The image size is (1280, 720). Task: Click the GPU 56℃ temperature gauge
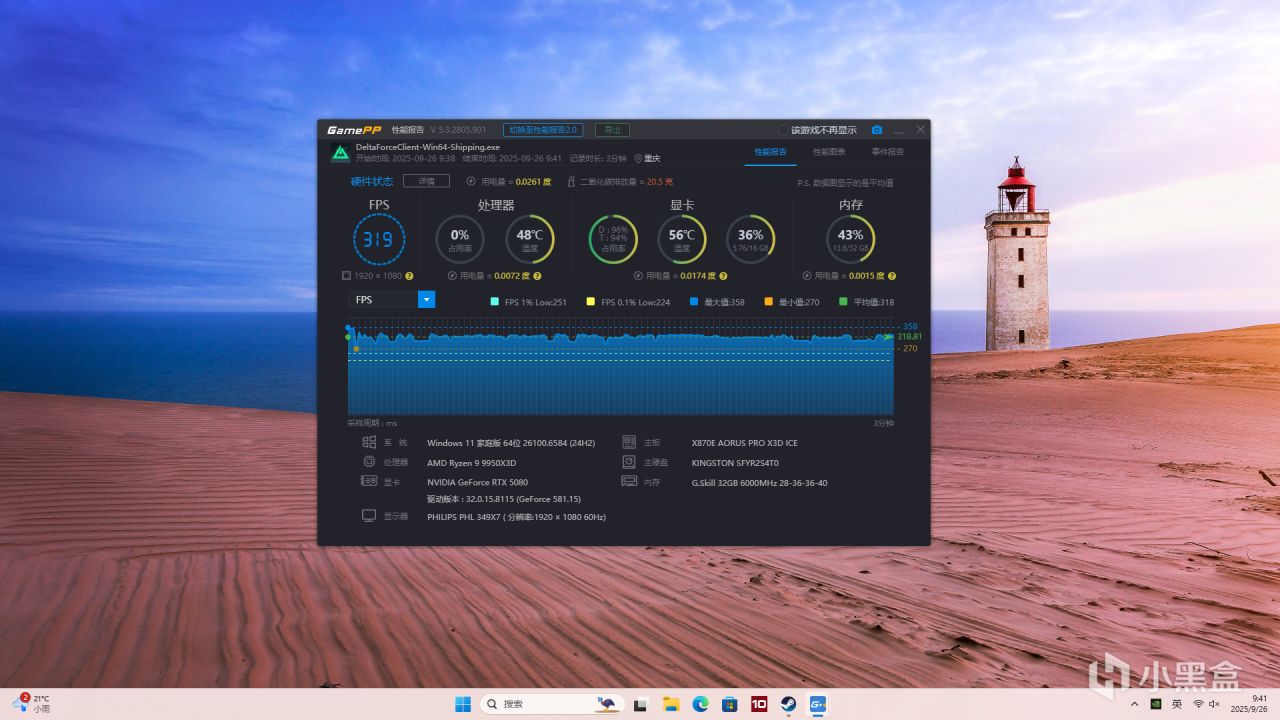(682, 239)
